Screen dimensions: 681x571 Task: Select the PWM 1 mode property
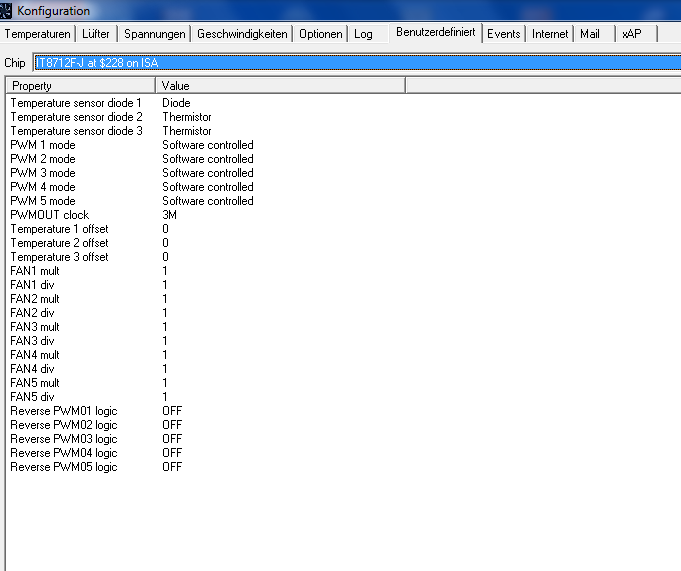point(43,145)
